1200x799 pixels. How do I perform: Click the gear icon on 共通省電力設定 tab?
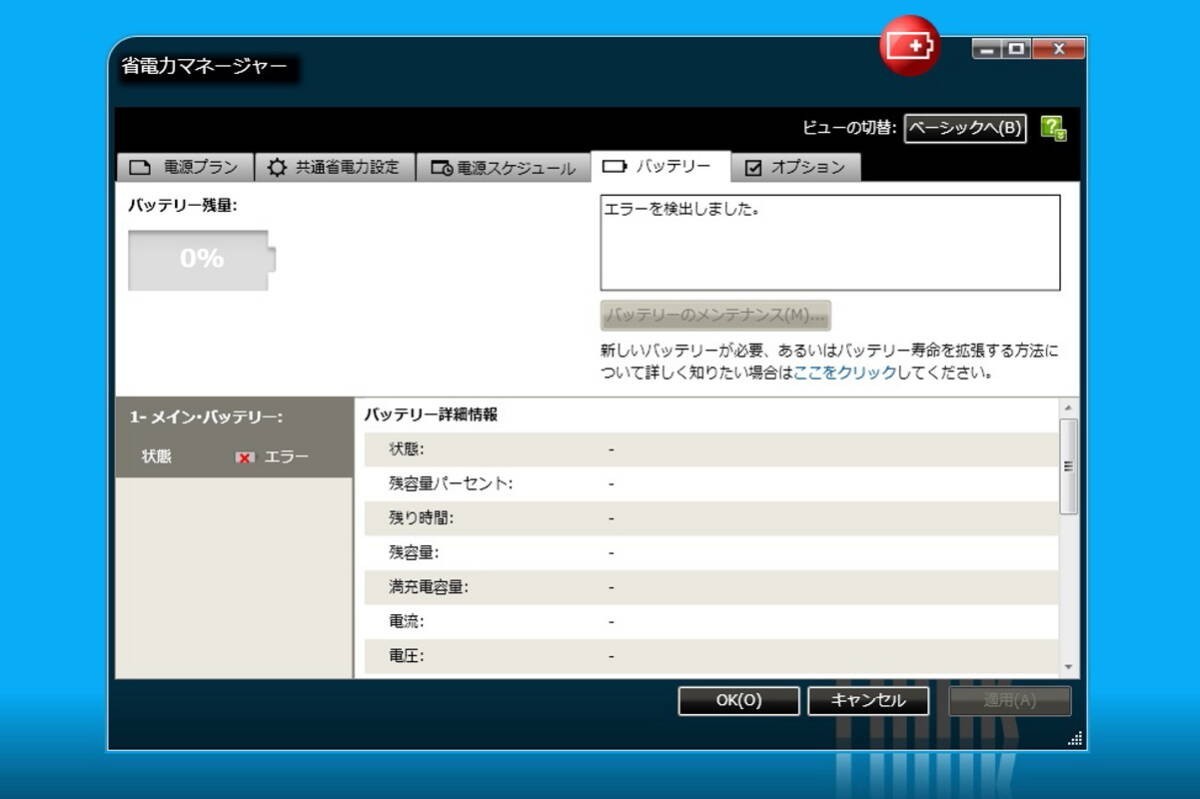tap(276, 167)
